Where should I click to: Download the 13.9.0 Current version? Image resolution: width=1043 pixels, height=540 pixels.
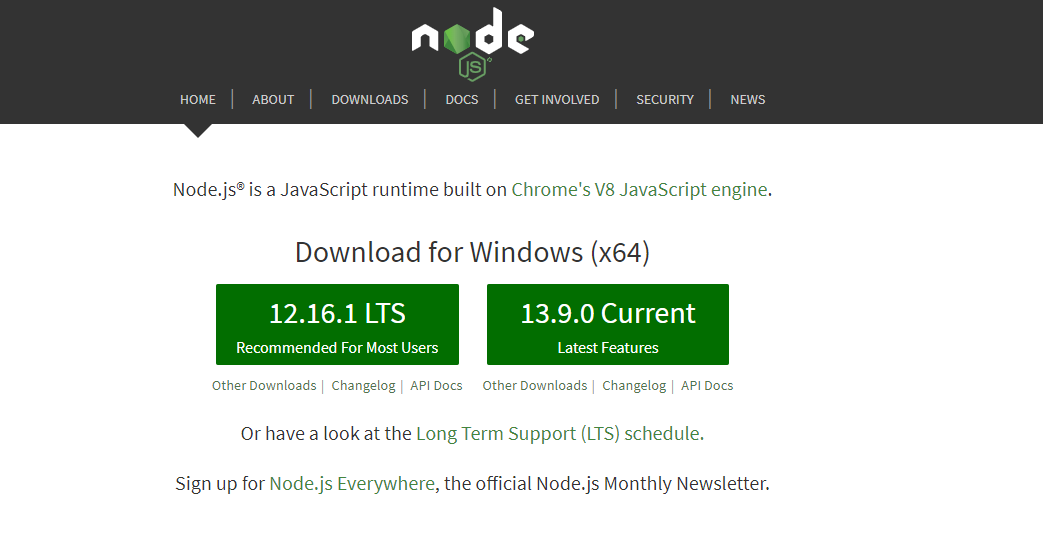[x=608, y=325]
